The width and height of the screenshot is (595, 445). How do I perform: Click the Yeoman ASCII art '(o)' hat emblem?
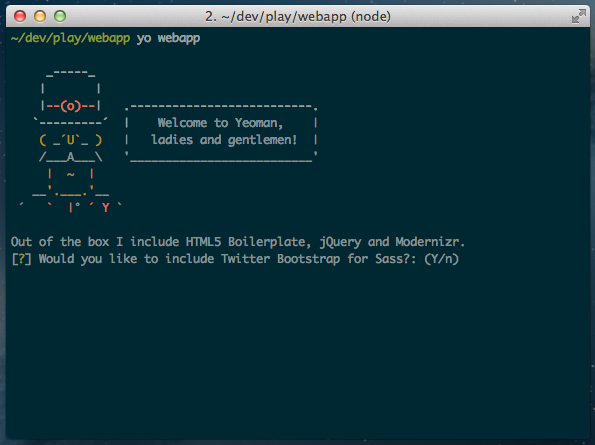[x=71, y=106]
